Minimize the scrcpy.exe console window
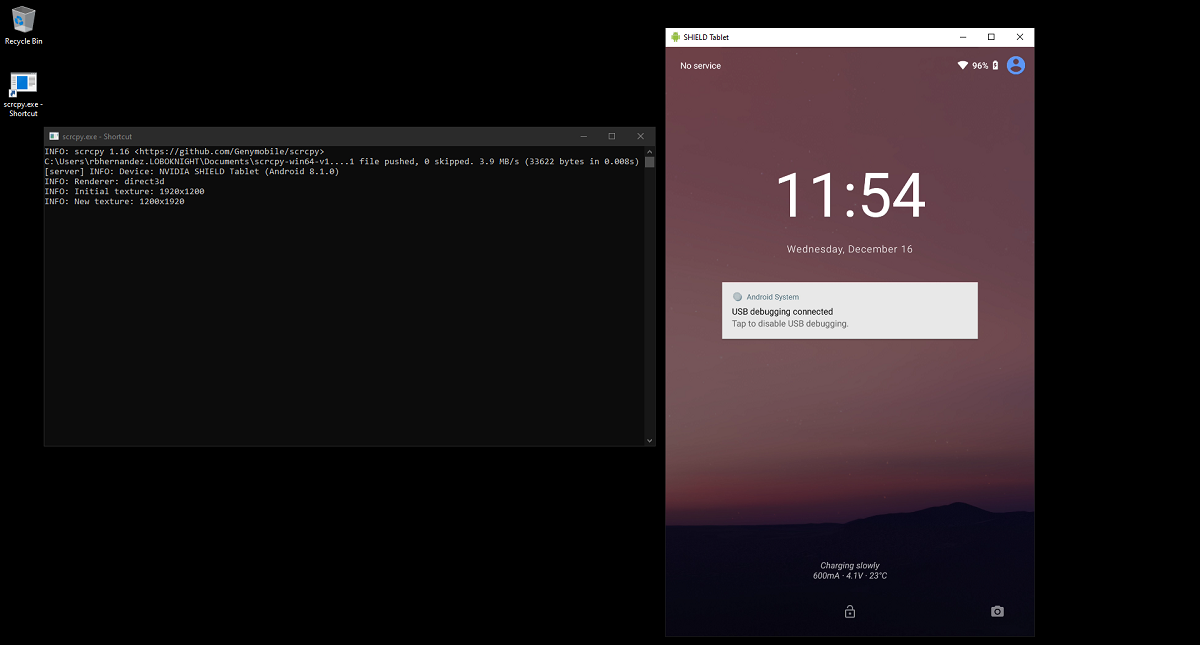The image size is (1200, 645). point(583,136)
